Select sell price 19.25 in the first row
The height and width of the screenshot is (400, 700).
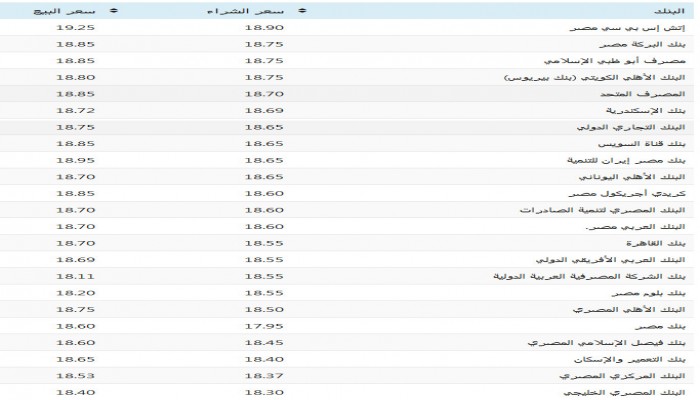75,28
